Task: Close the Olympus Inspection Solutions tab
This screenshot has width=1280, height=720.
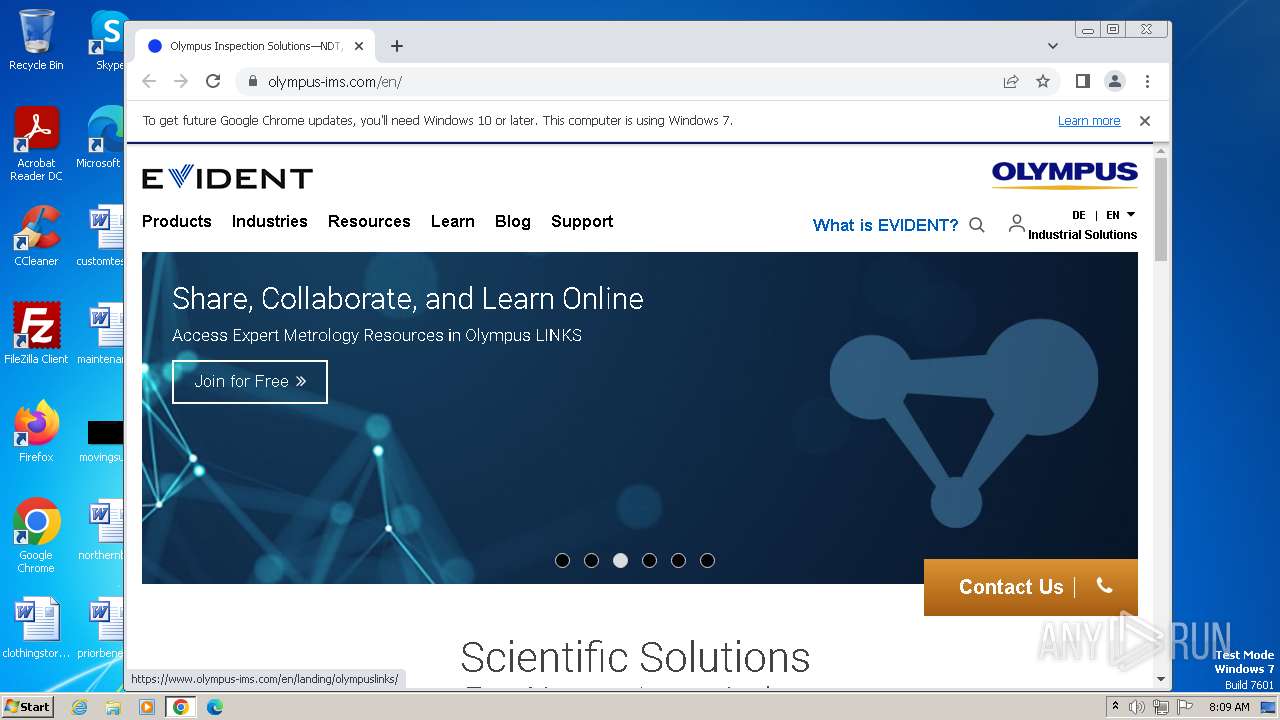Action: pos(359,46)
